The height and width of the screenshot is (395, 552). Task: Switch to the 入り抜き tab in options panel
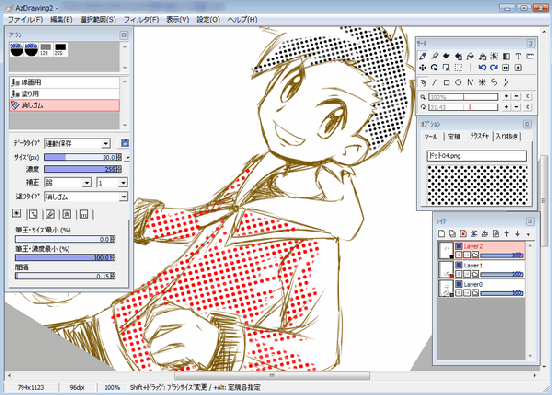(x=507, y=137)
